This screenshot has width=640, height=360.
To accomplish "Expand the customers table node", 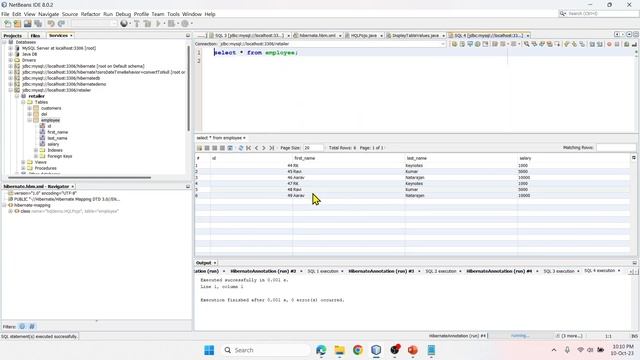I will 29,108.
